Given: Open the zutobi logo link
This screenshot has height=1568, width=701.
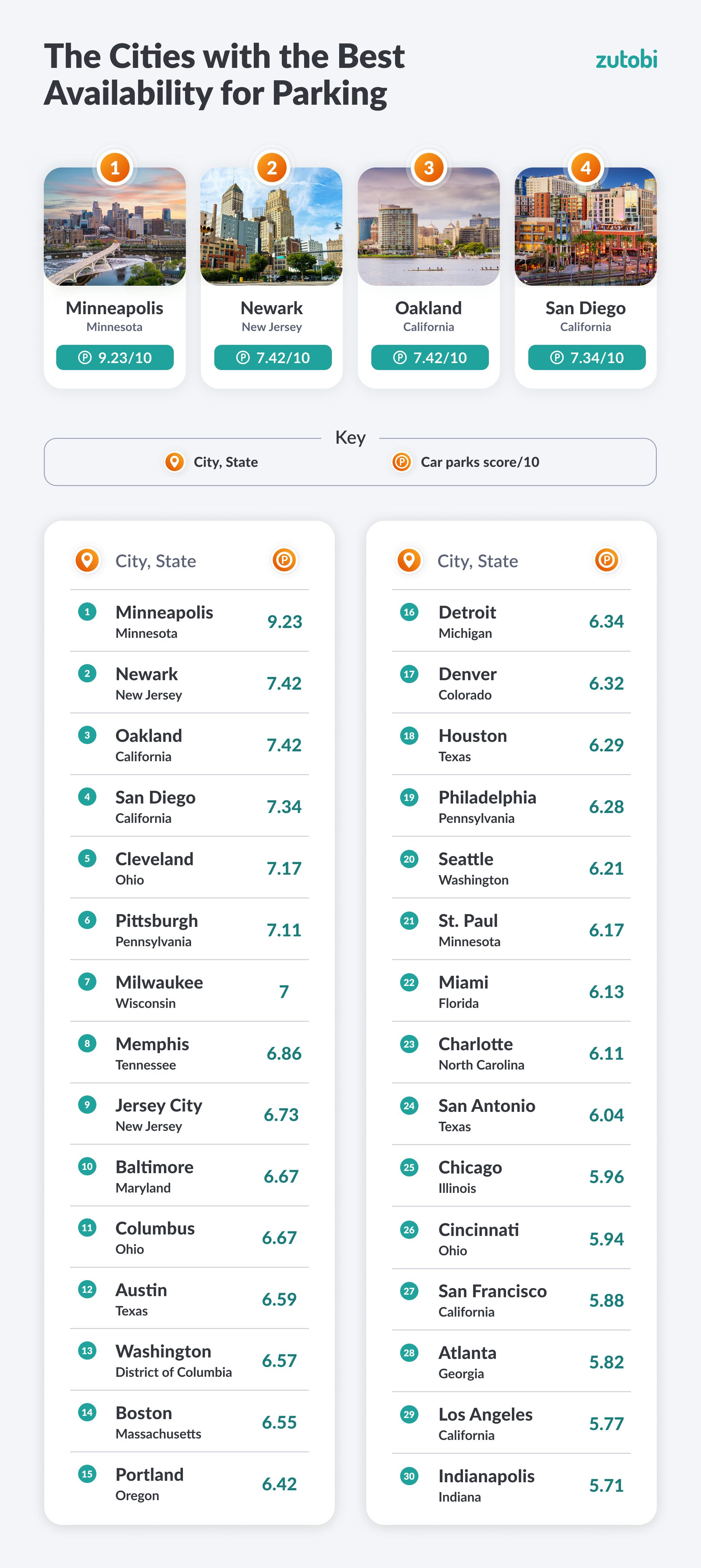Looking at the screenshot, I should [626, 59].
